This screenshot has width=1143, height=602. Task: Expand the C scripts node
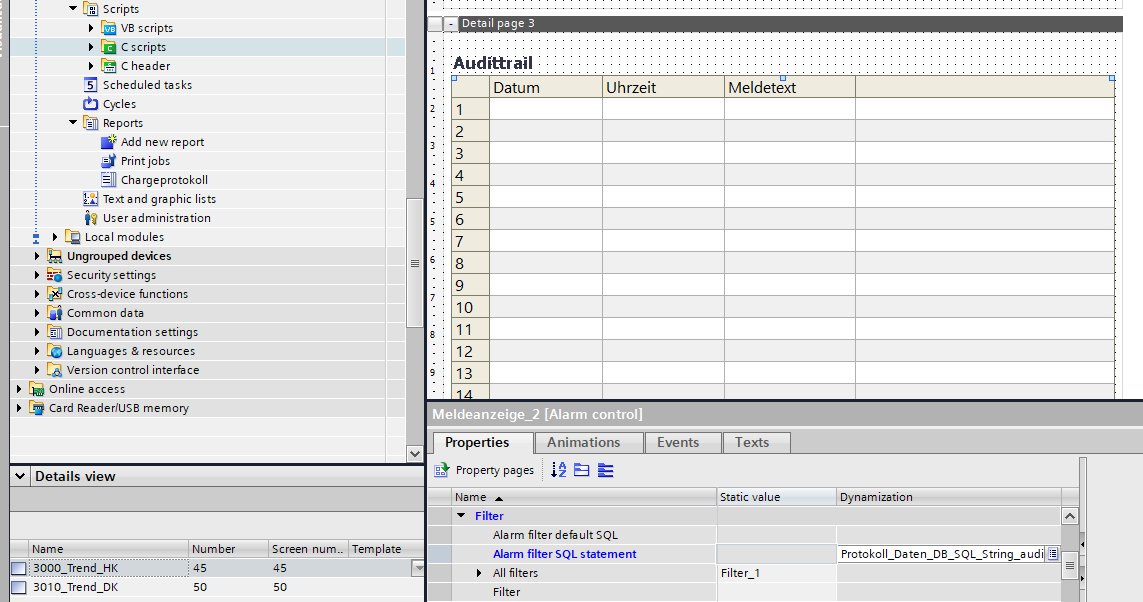pyautogui.click(x=91, y=47)
